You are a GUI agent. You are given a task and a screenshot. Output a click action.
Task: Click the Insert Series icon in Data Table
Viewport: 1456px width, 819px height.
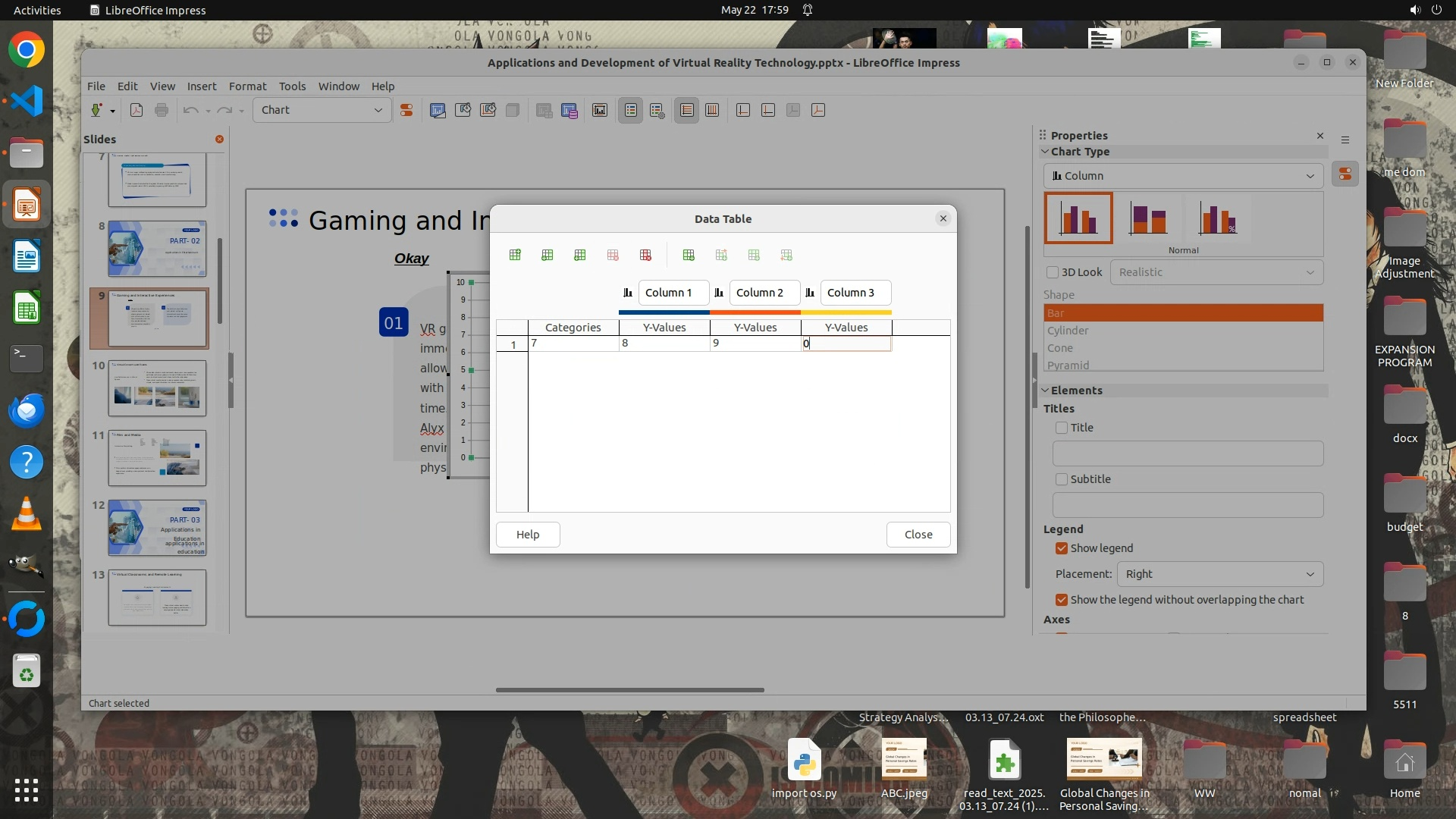548,255
